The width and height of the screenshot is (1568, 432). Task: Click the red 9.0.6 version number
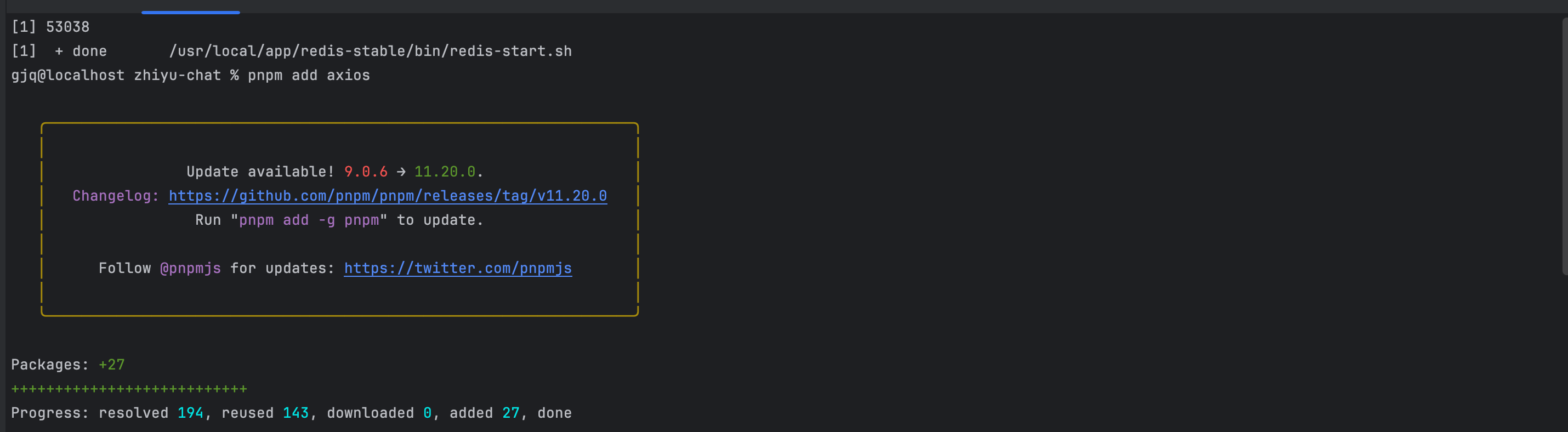pyautogui.click(x=366, y=172)
